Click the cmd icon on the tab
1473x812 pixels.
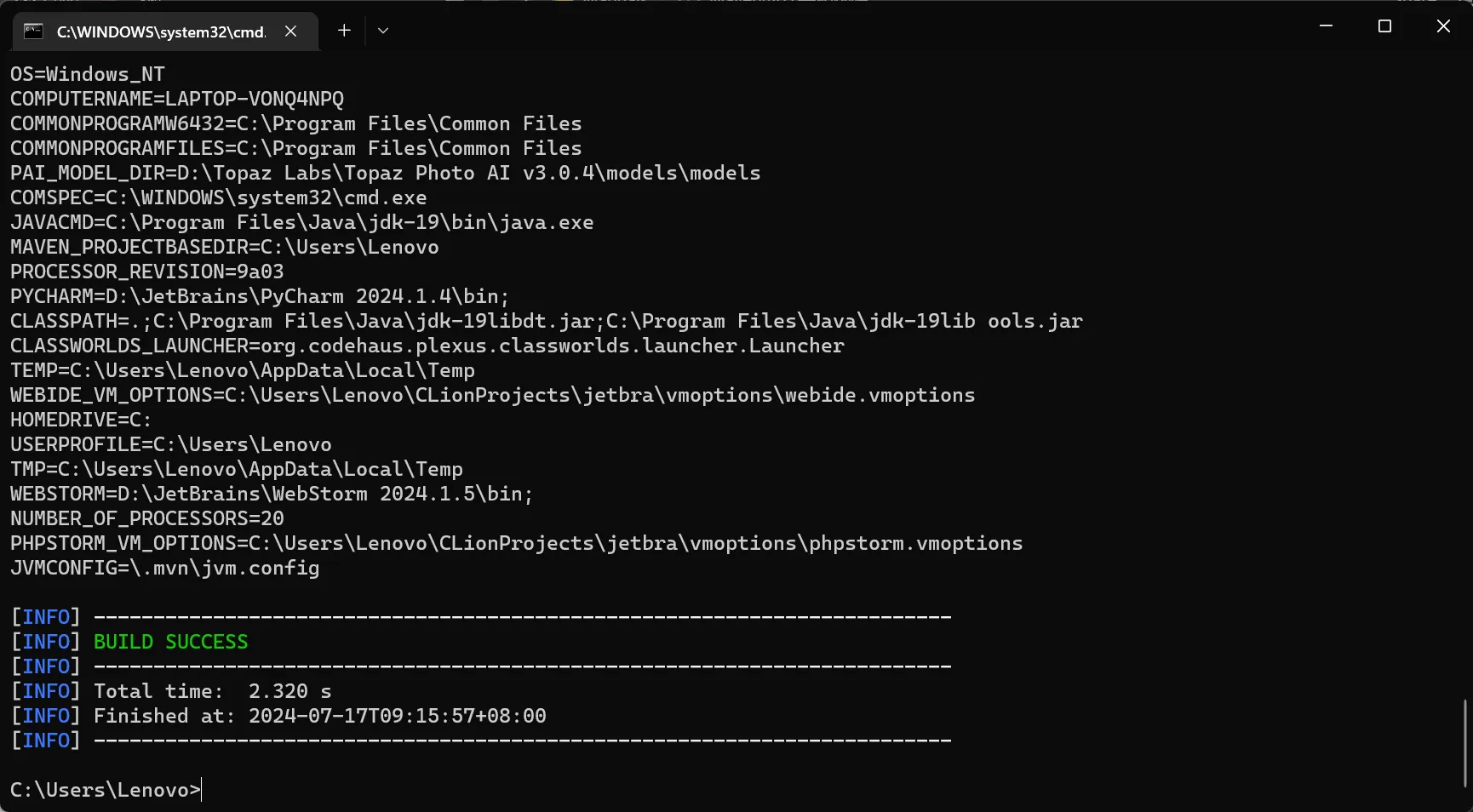click(33, 31)
